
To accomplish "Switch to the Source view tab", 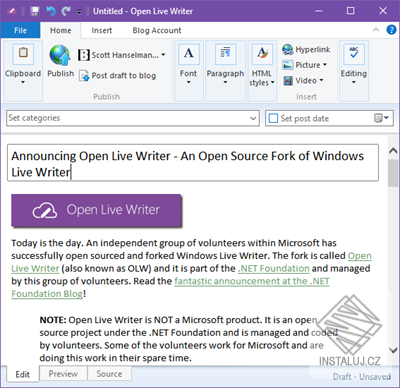I will tap(109, 374).
